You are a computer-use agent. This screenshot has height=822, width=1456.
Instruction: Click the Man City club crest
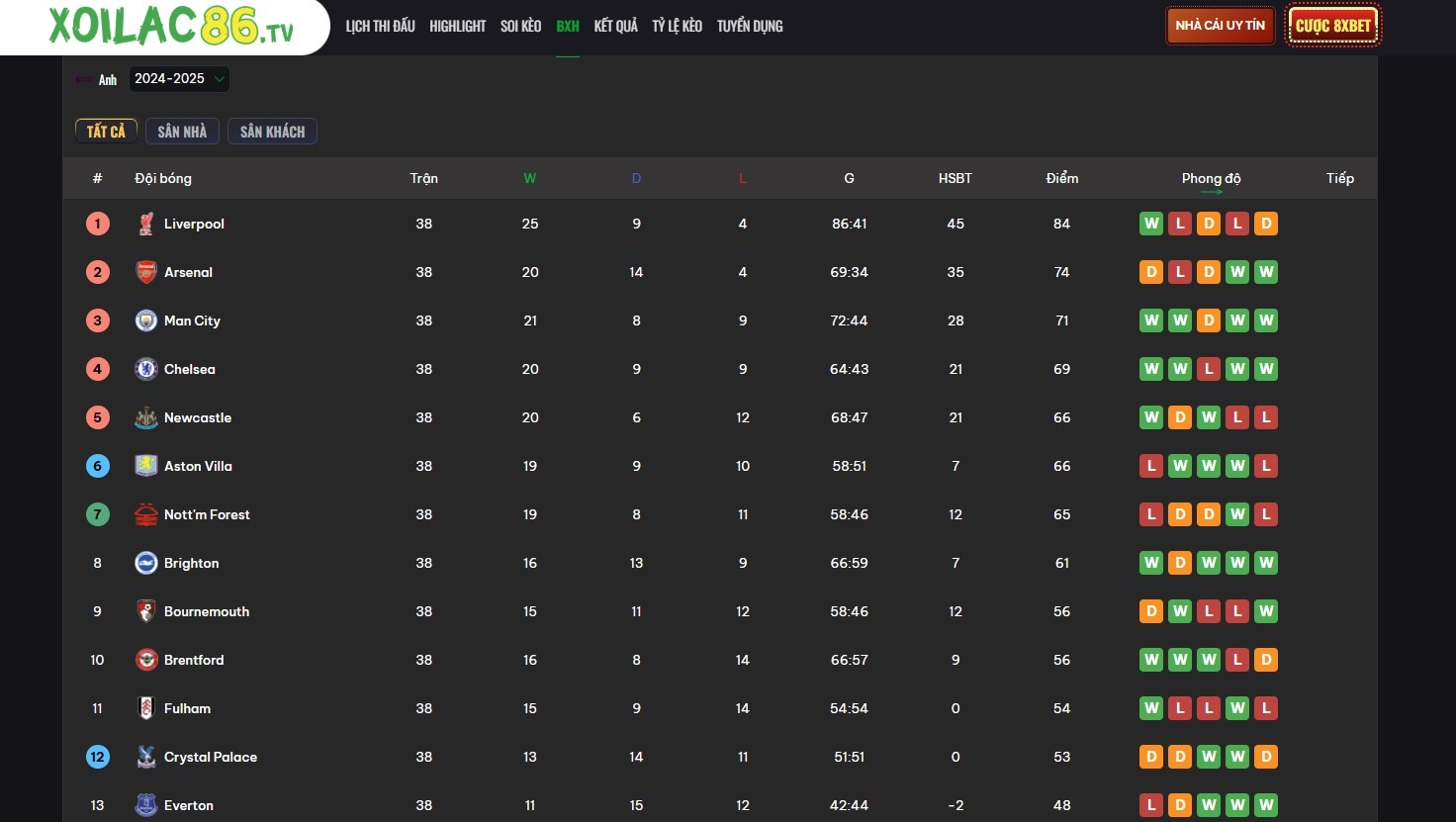(x=146, y=320)
